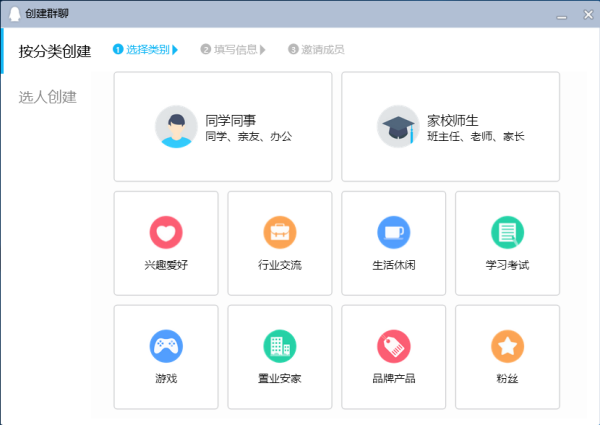Close the 创建群聊 window
600x425 pixels.
pos(584,13)
